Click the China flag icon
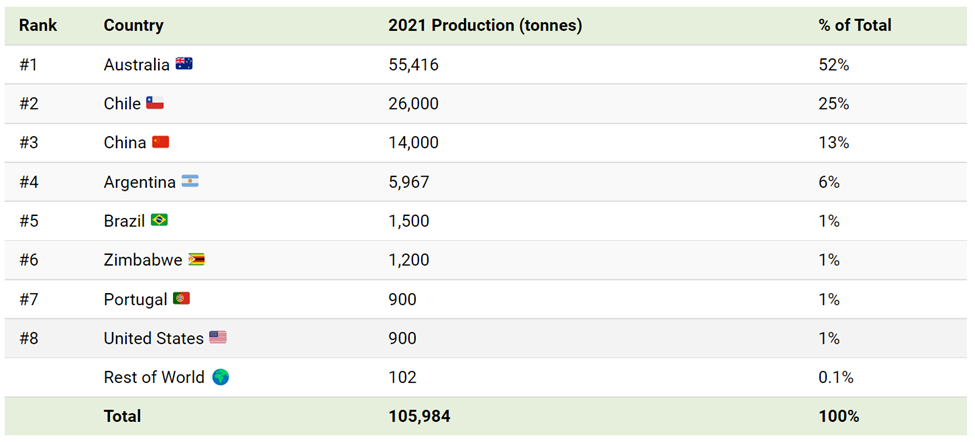Screen dimensions: 975x442 tap(161, 142)
